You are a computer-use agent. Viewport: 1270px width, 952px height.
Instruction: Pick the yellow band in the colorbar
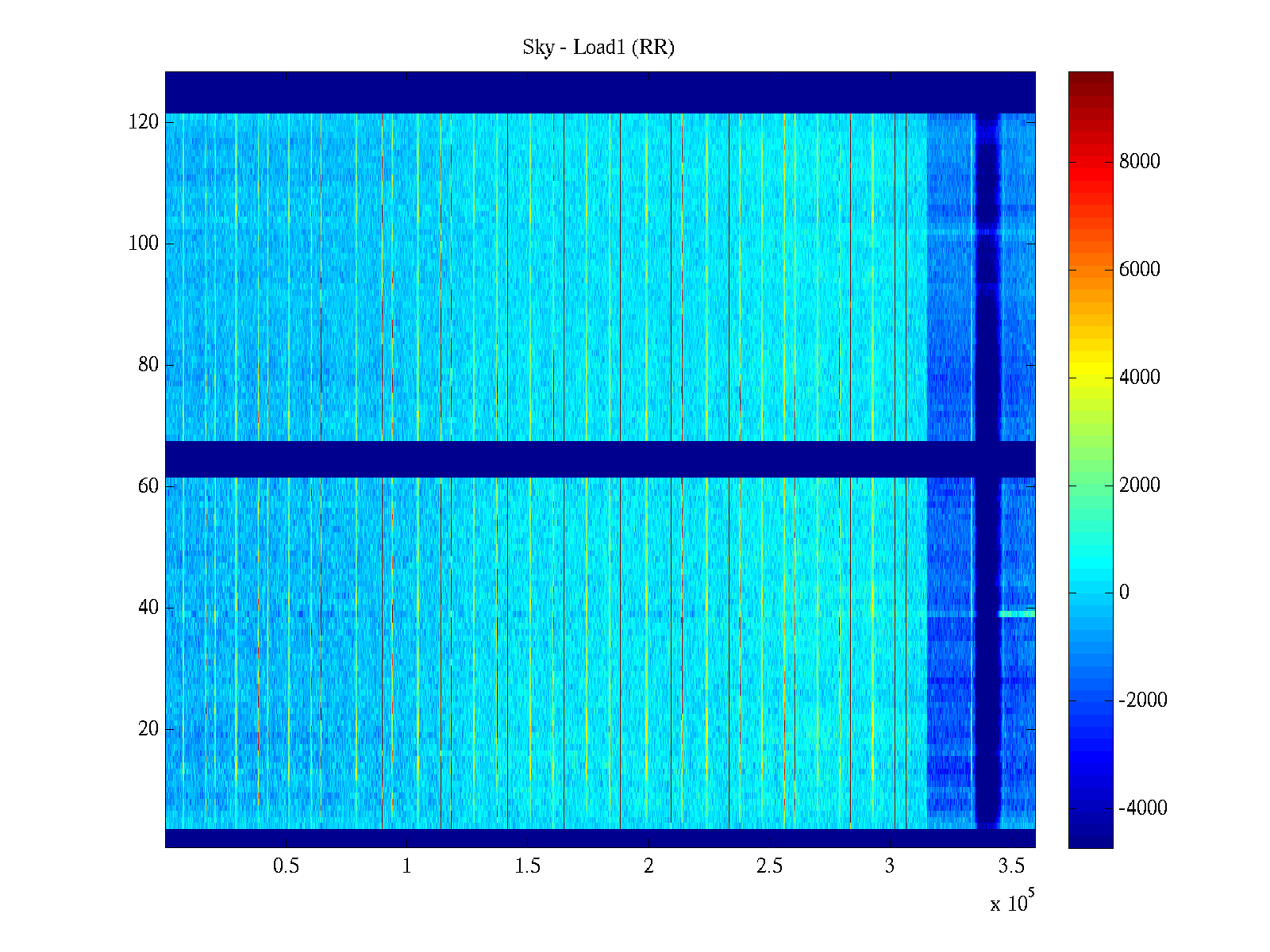coord(1091,373)
